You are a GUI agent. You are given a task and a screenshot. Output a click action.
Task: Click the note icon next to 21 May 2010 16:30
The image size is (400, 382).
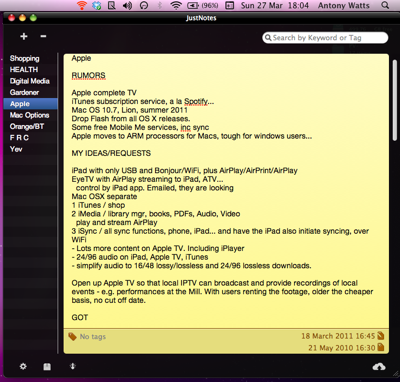(x=380, y=347)
